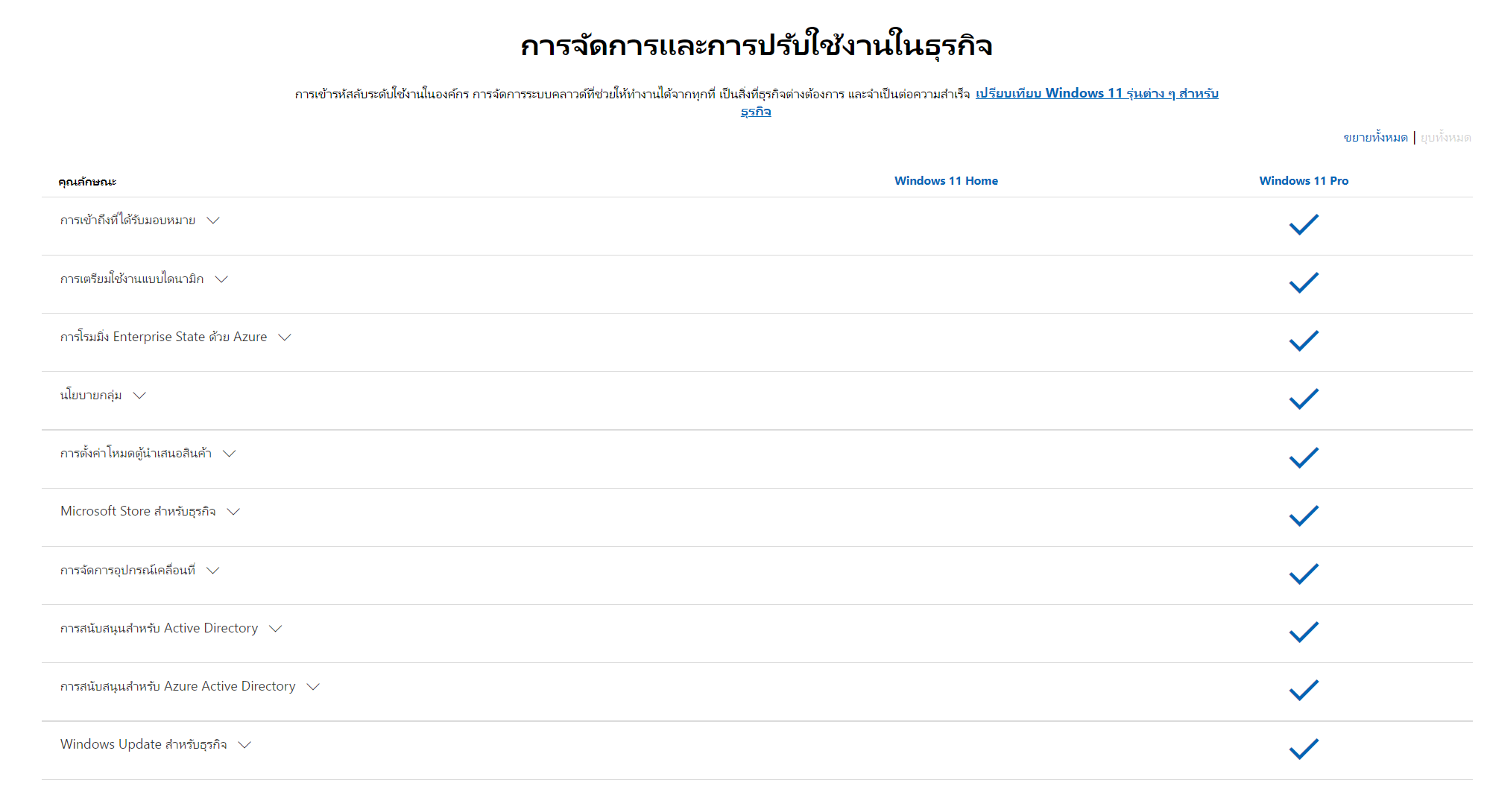Expand การตั้งค่าโหมดตู้นำเสนอสินค้า chevron

click(230, 454)
